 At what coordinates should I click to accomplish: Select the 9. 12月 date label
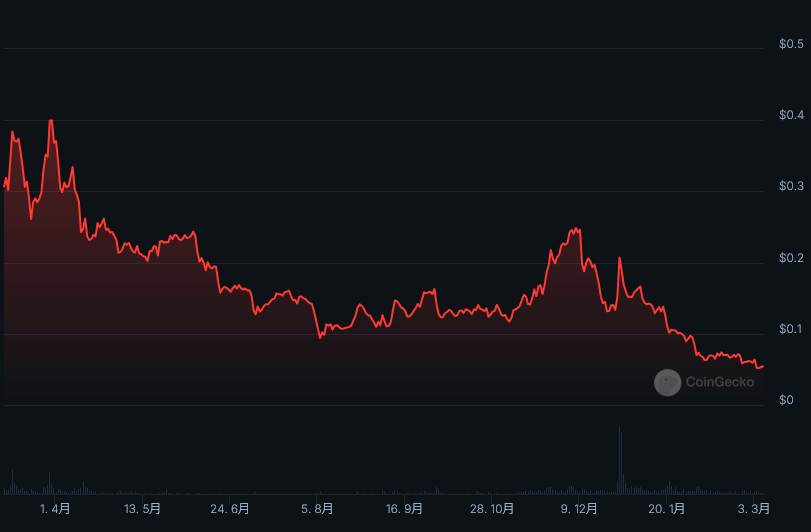(579, 509)
